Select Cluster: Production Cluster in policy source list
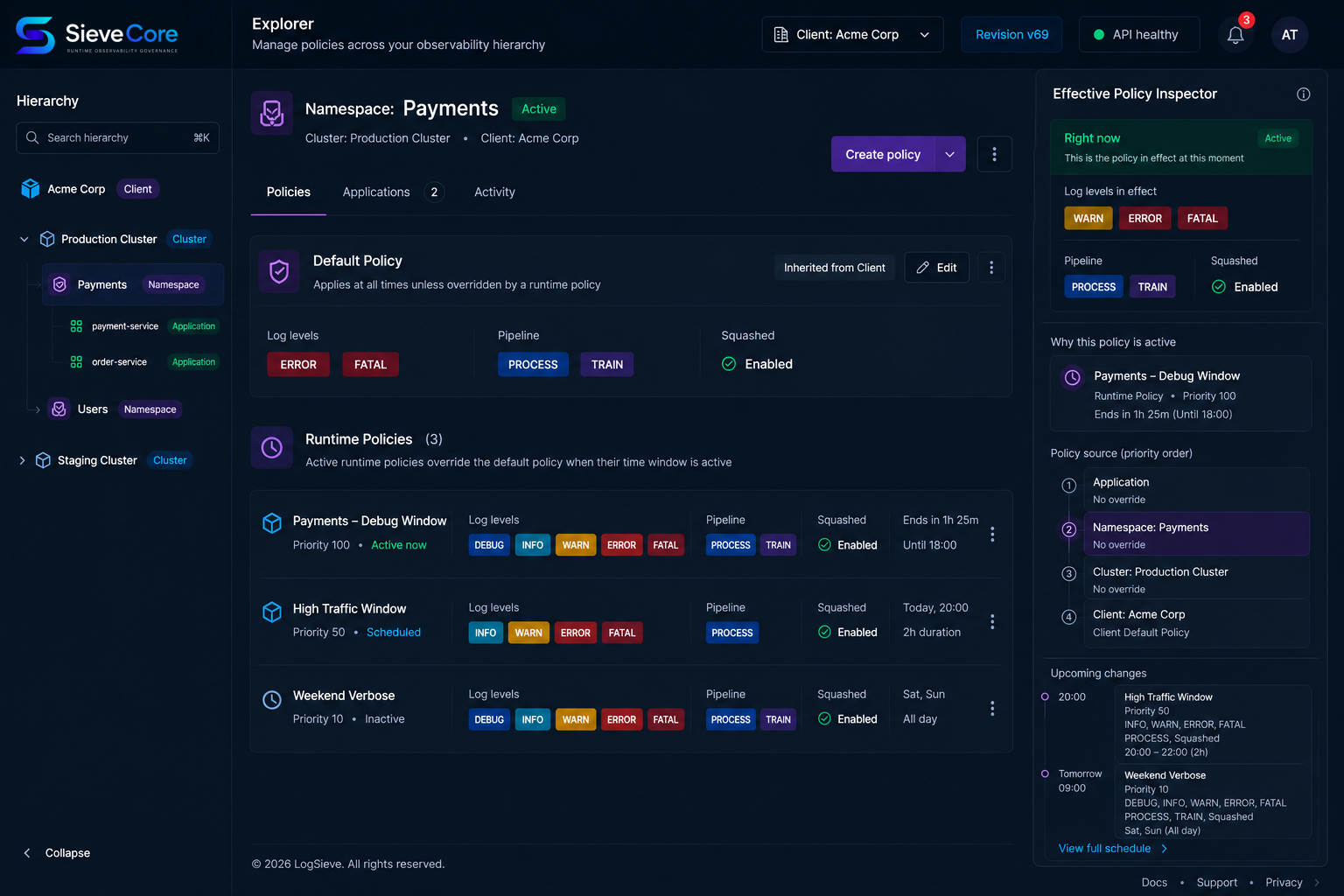 [1196, 579]
